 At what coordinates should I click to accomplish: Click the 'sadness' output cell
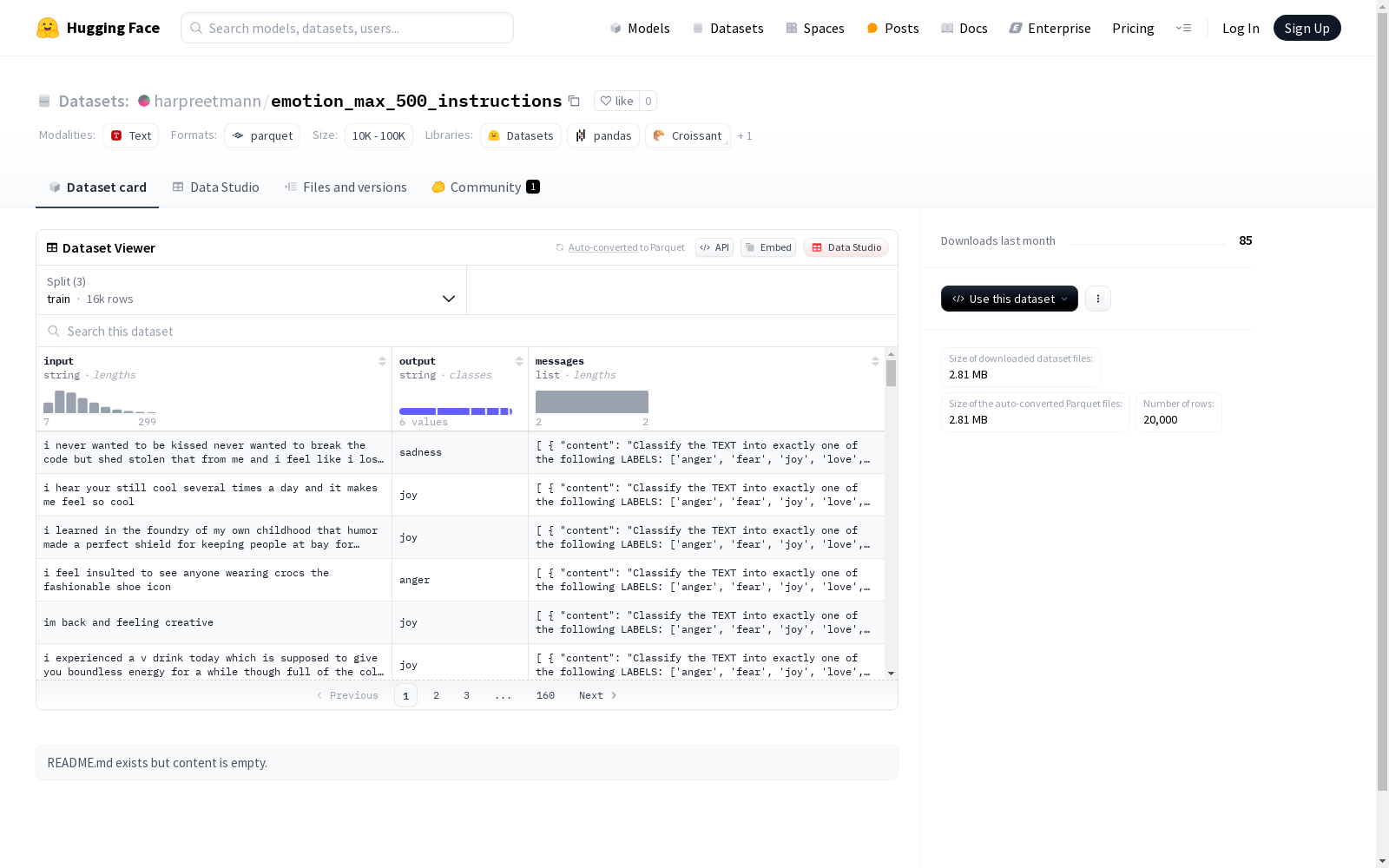tap(460, 452)
